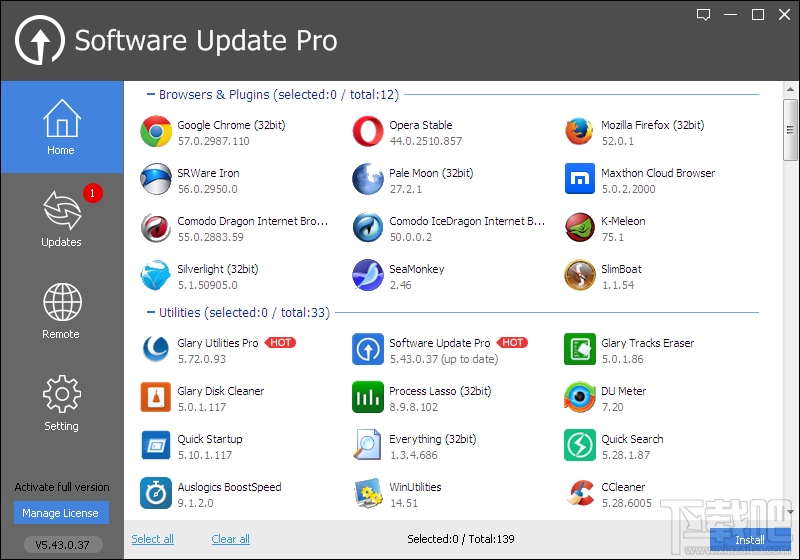Image resolution: width=800 pixels, height=560 pixels.
Task: Go to the Home tab
Action: (62, 127)
